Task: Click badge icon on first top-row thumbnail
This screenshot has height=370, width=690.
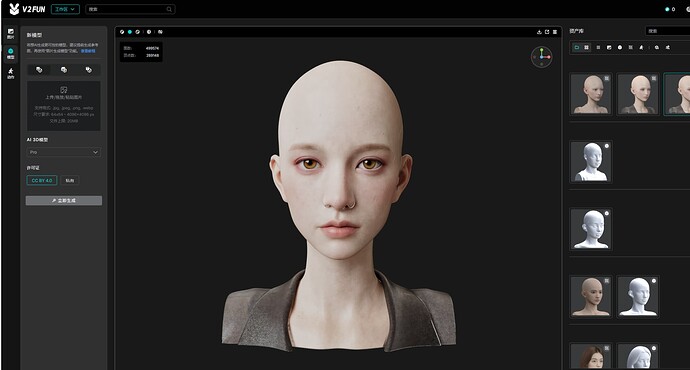Action: pyautogui.click(x=606, y=78)
